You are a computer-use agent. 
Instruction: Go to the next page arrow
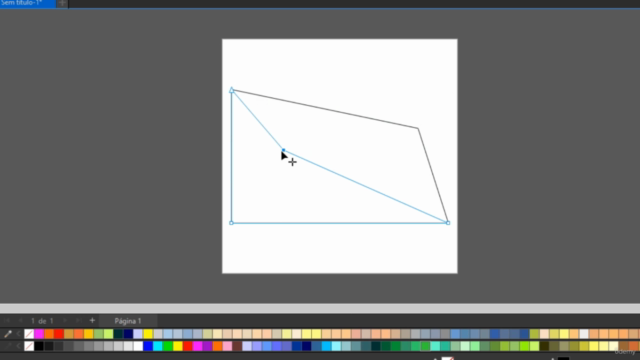click(x=65, y=321)
